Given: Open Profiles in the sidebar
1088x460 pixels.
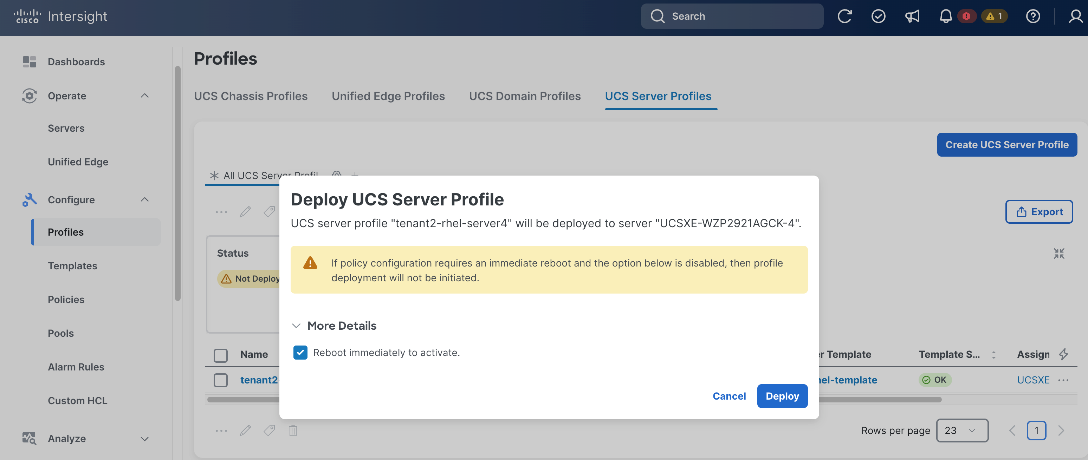Looking at the screenshot, I should tap(96, 232).
